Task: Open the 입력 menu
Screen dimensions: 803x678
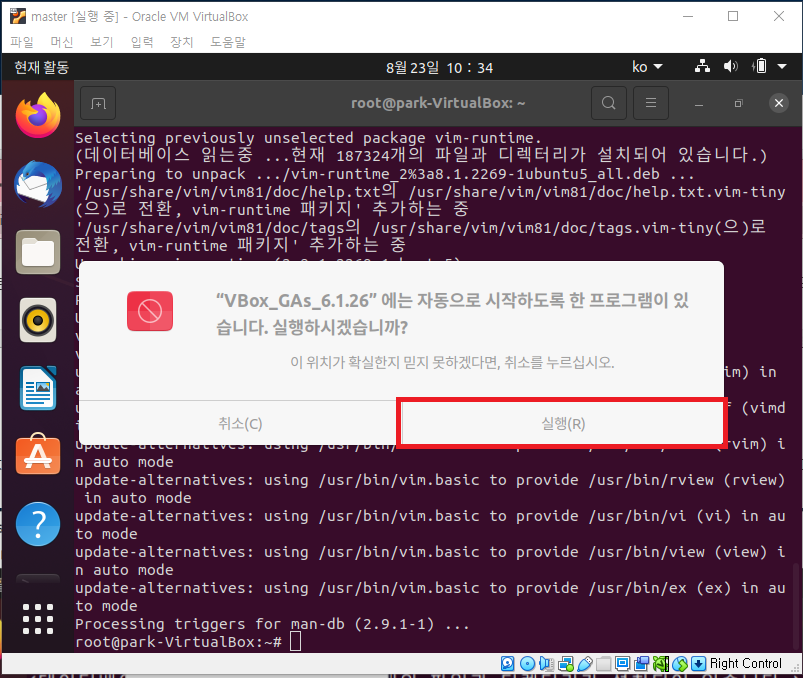Action: tap(142, 42)
